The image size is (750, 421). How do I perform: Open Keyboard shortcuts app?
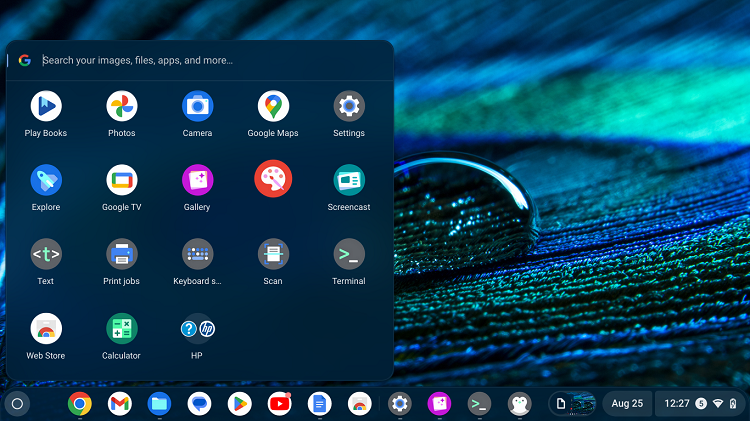197,254
